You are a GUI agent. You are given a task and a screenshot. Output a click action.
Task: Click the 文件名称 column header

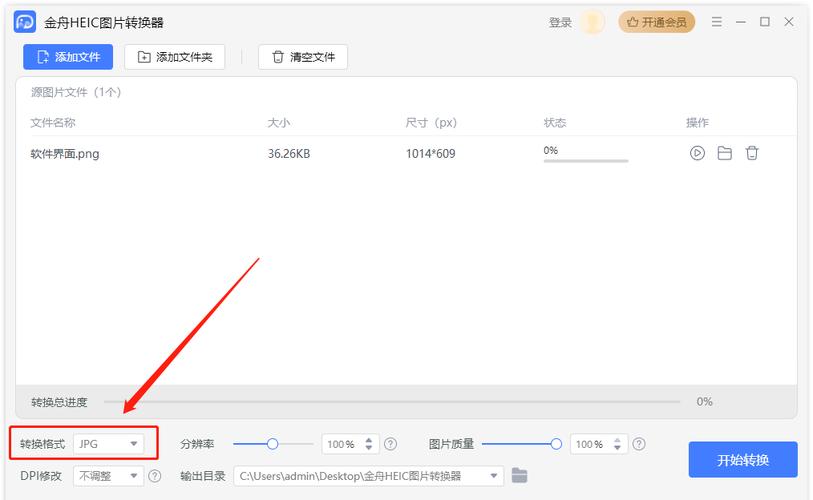pyautogui.click(x=53, y=122)
